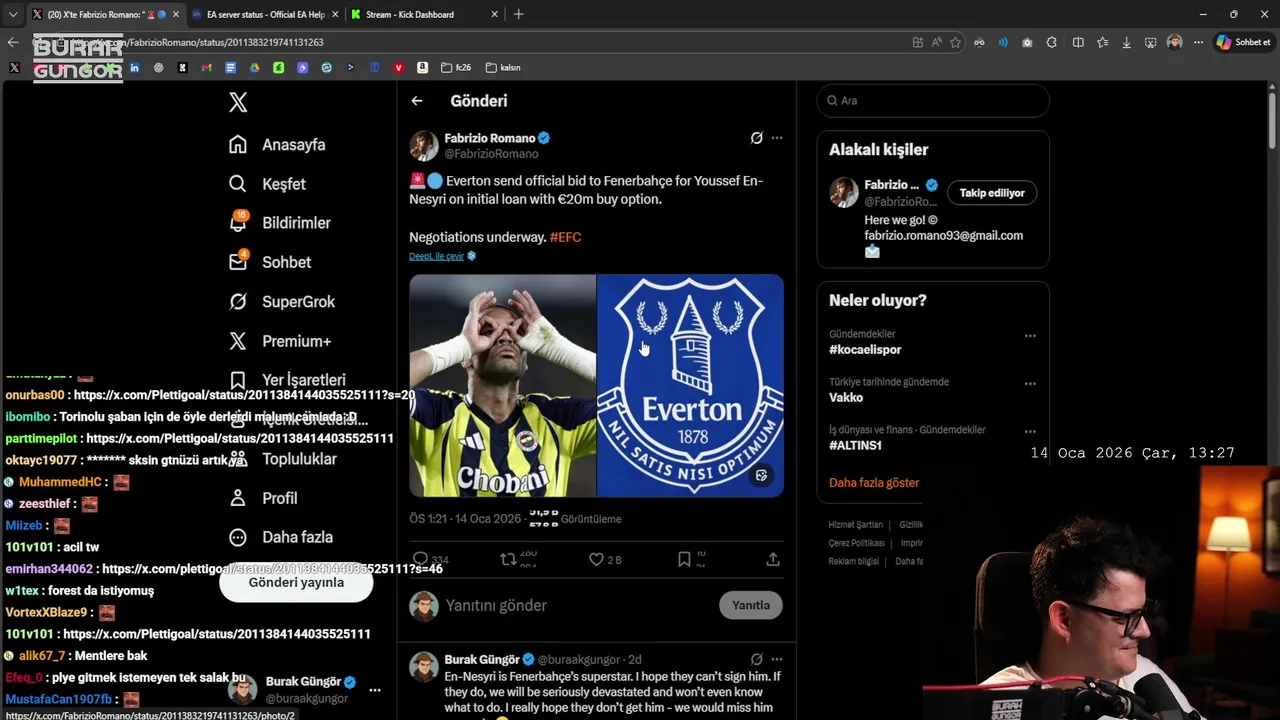Open the #kocaelispor trend
Viewport: 1280px width, 720px height.
click(x=865, y=350)
